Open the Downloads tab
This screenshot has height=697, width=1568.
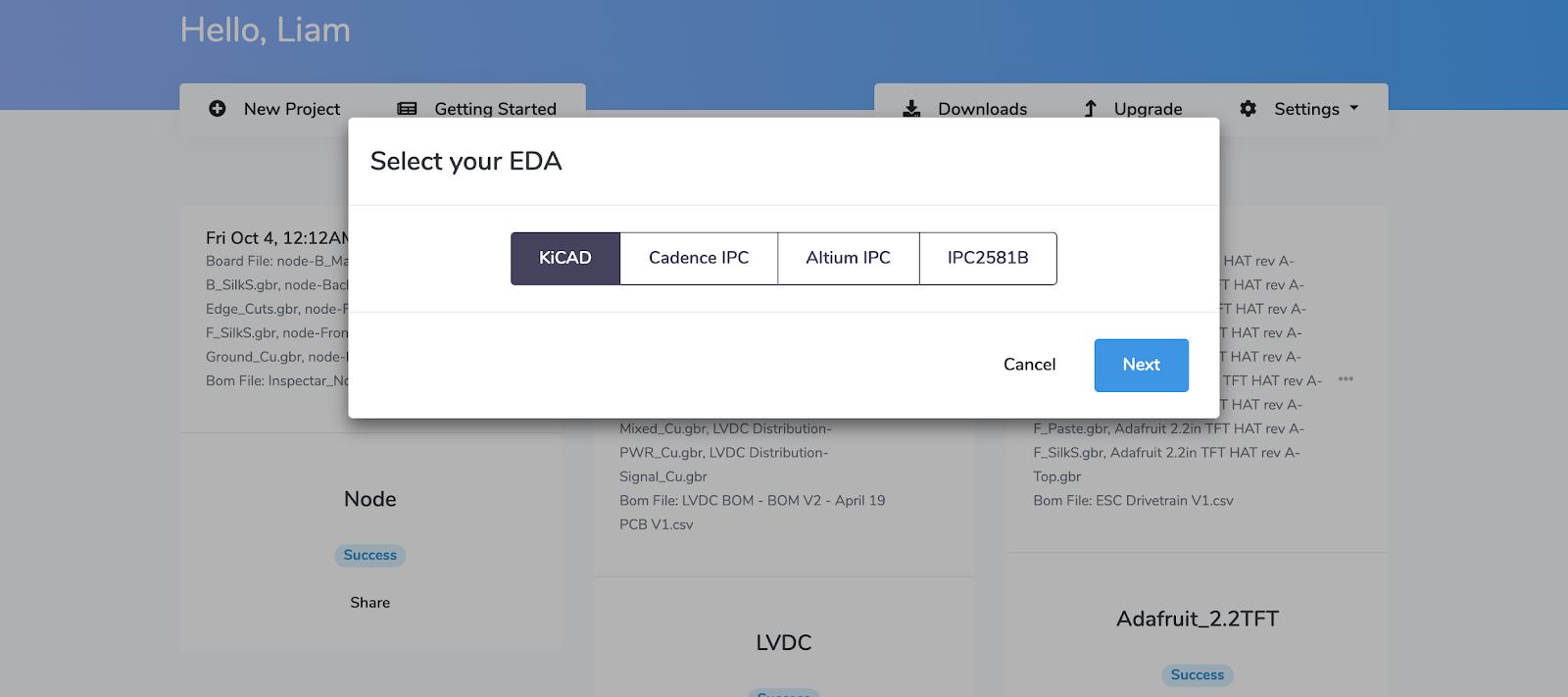click(982, 109)
